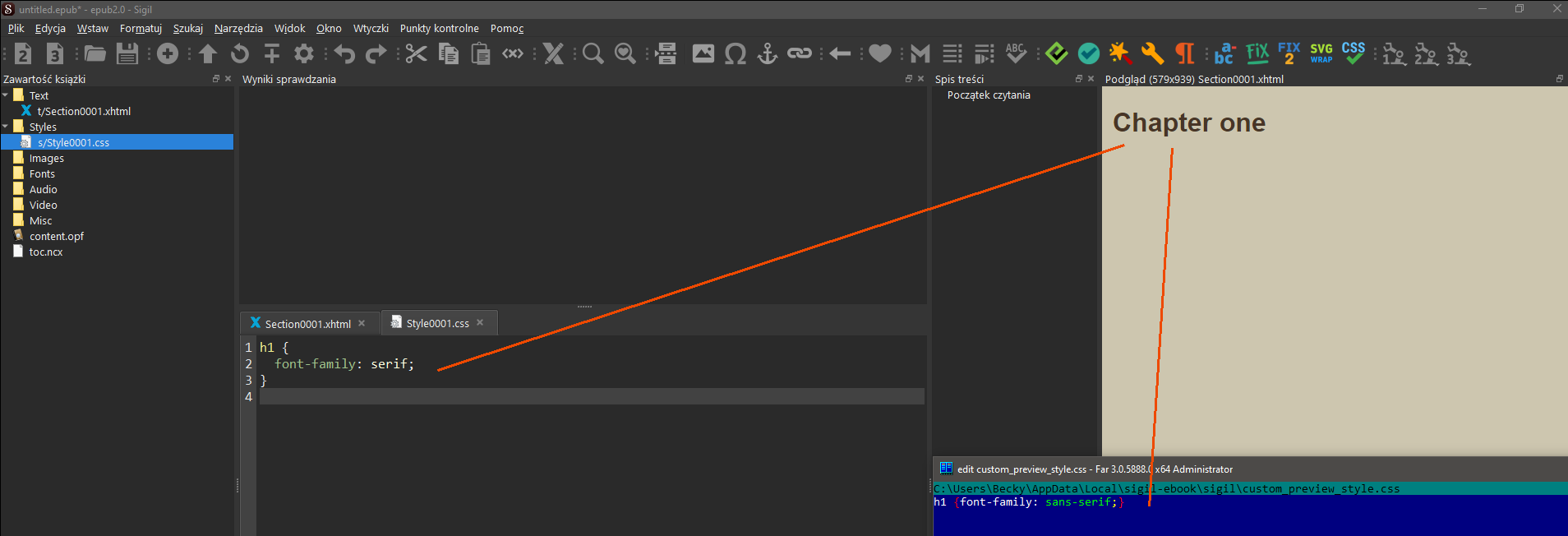Image resolution: width=1568 pixels, height=536 pixels.
Task: Click the CSS check plugin icon
Action: coord(1354,54)
